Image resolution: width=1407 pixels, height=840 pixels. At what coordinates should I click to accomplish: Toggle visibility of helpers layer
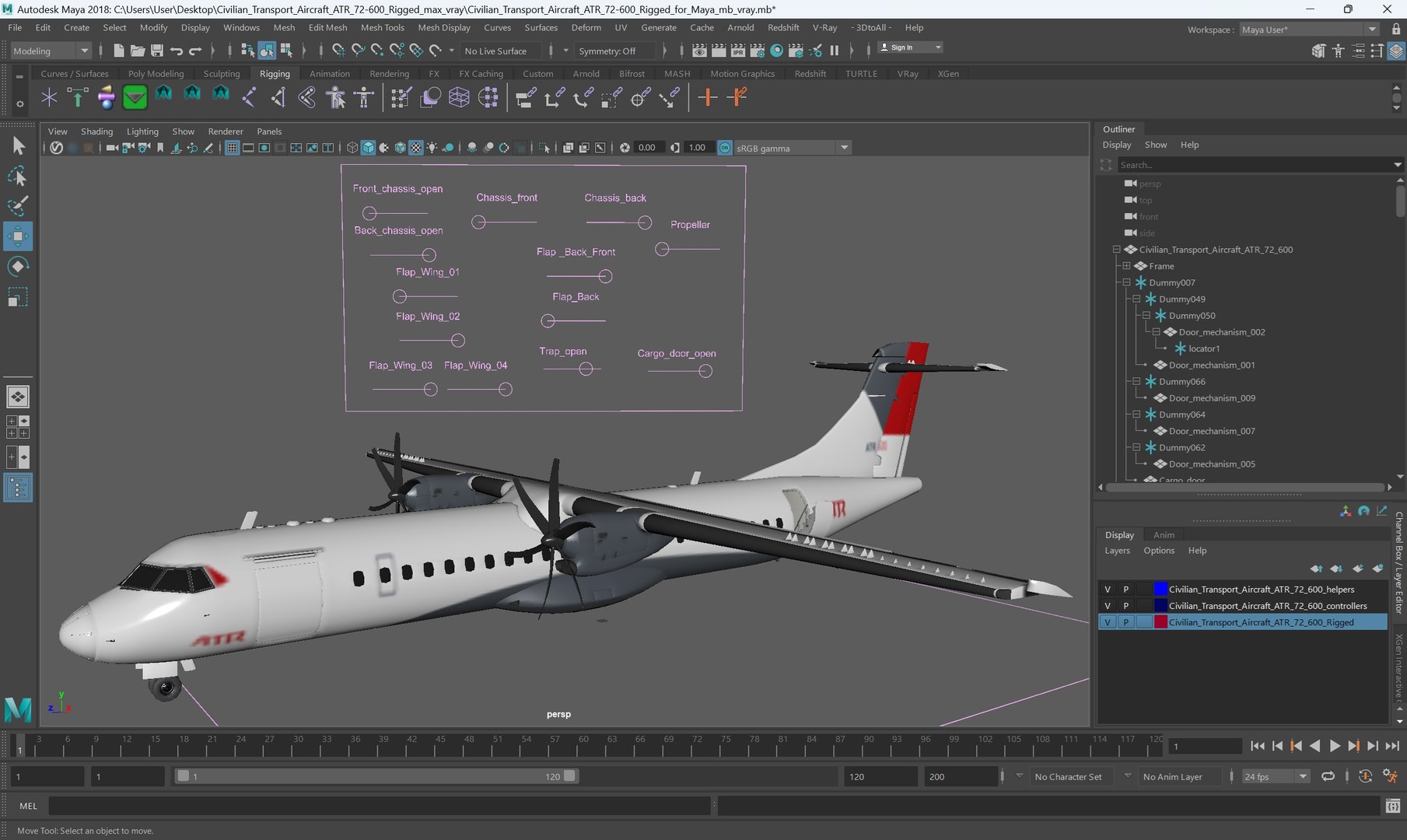click(1107, 590)
